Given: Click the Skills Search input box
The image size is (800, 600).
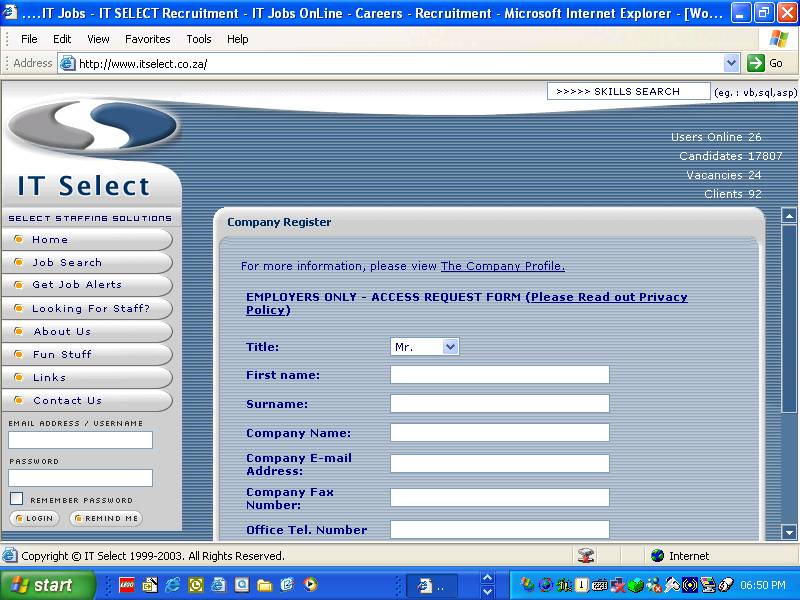Looking at the screenshot, I should point(629,91).
